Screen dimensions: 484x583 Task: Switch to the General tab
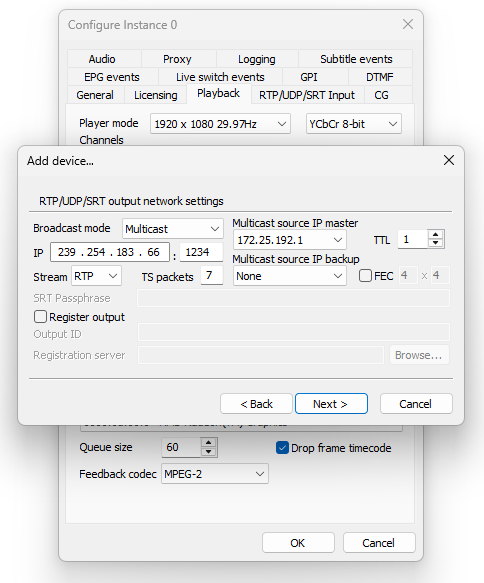click(95, 95)
